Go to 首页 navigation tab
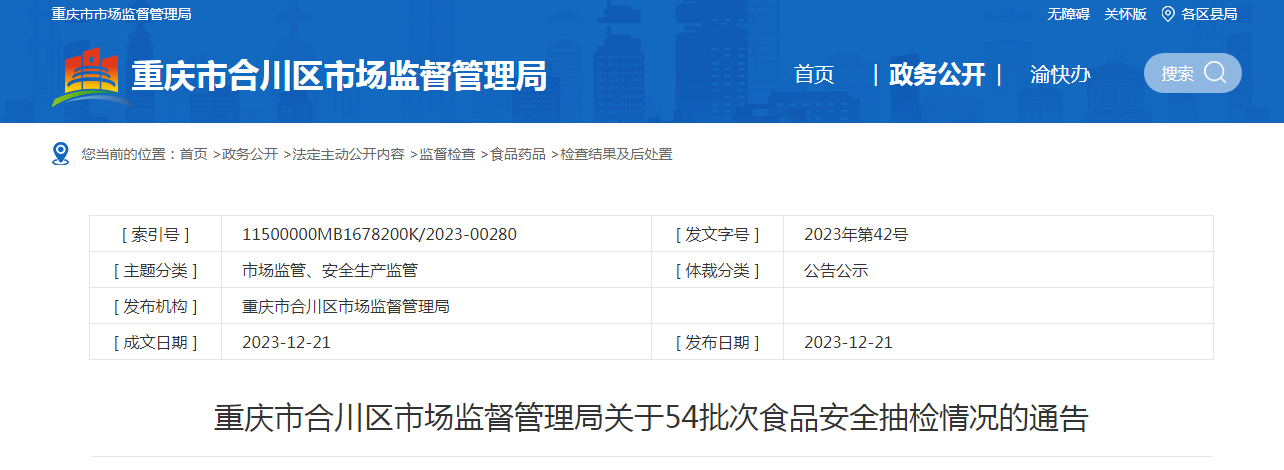Screen dimensions: 1284x470 (x=814, y=74)
